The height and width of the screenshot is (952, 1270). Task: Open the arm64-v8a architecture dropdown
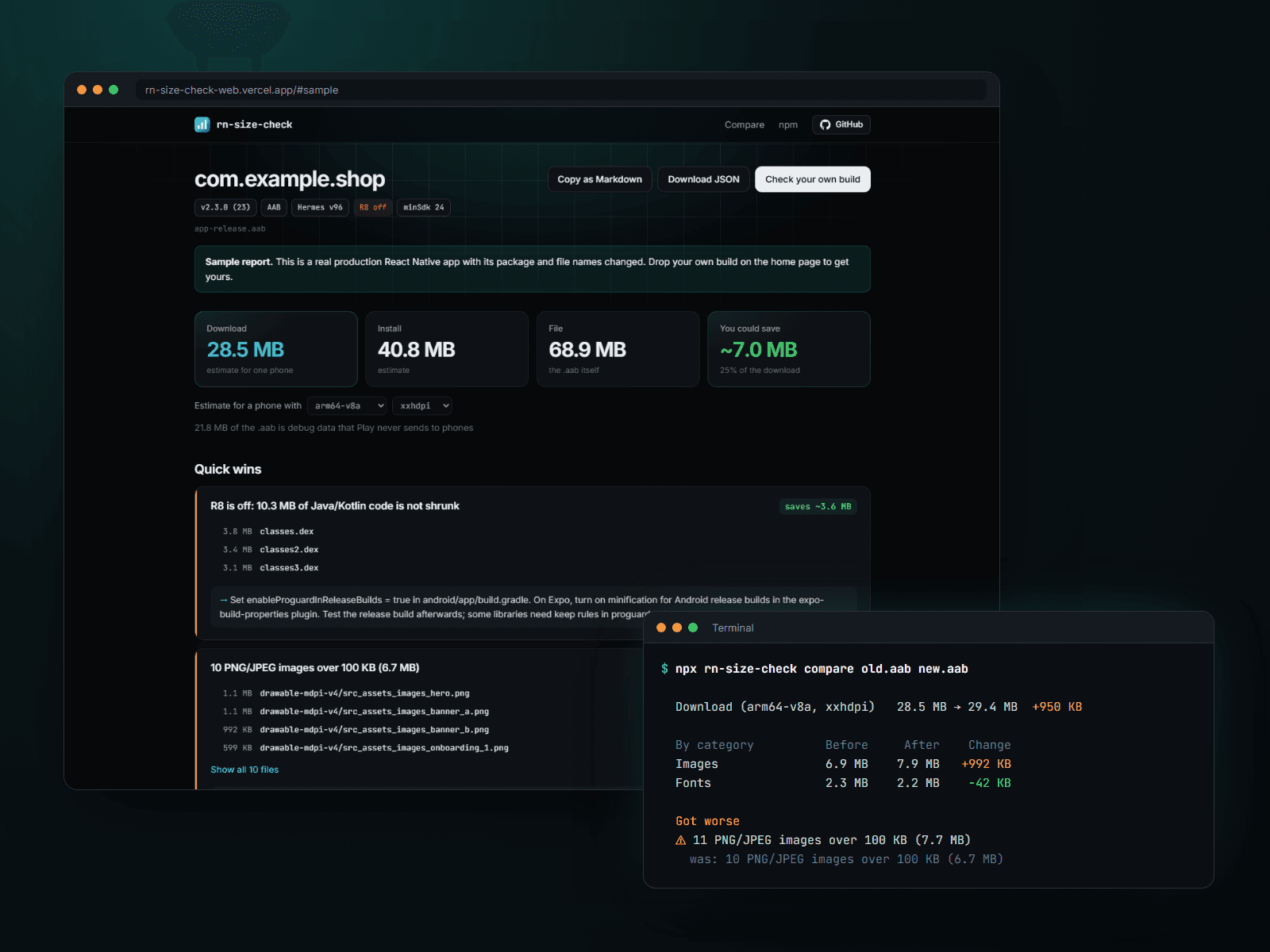(347, 405)
